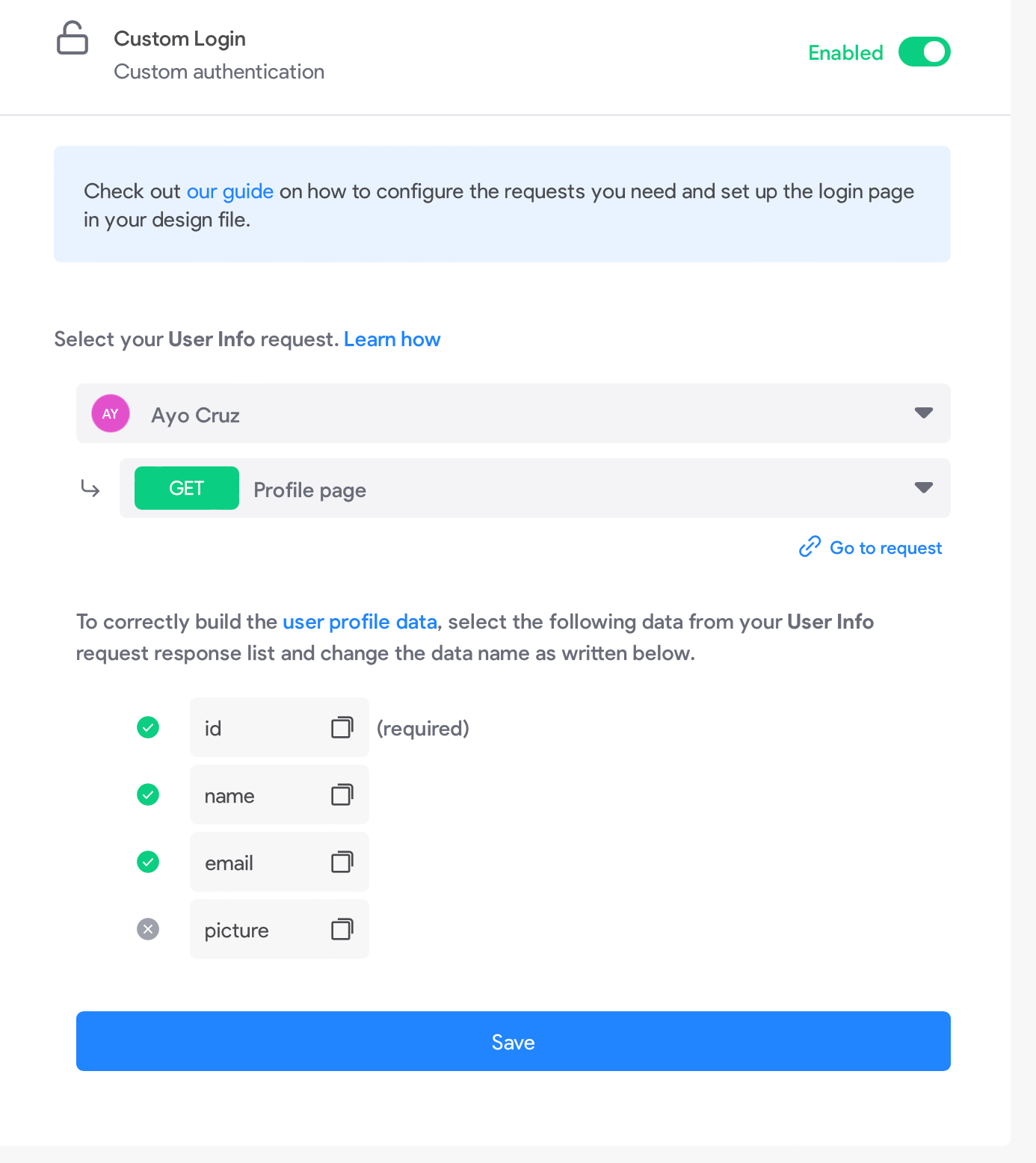Image resolution: width=1036 pixels, height=1163 pixels.
Task: Click the Custom Login padlock icon
Action: (73, 38)
